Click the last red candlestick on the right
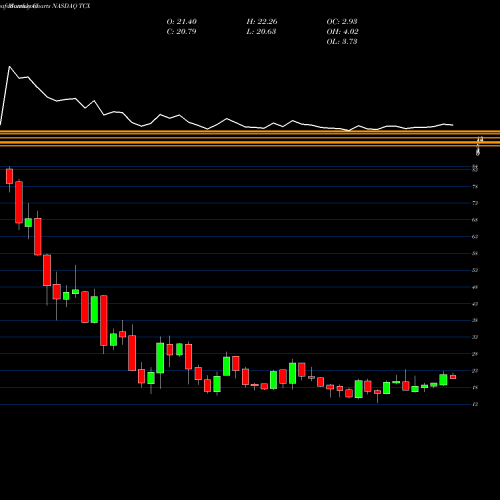This screenshot has height=500, width=500. click(x=453, y=377)
